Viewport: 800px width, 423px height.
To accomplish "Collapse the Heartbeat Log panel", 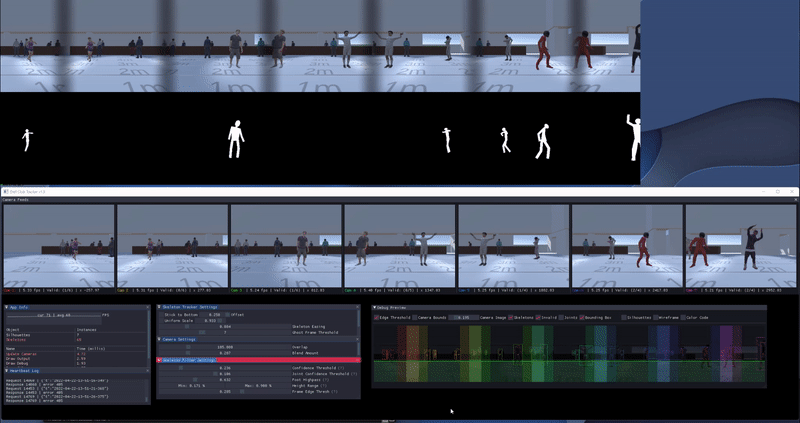I will pyautogui.click(x=6, y=371).
